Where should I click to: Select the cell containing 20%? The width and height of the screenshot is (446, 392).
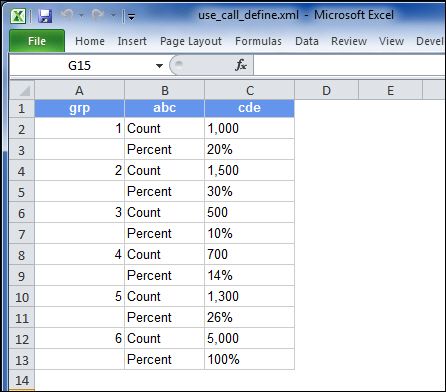tap(249, 149)
